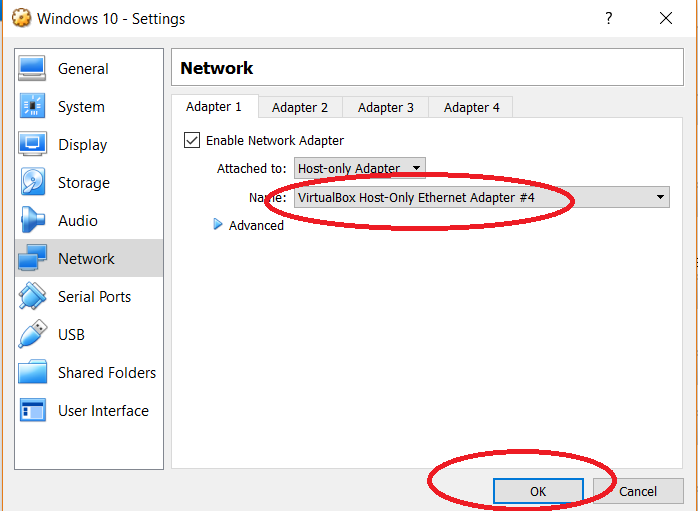This screenshot has height=511, width=698.
Task: Select the User Interface label in sidebar
Action: tap(103, 411)
